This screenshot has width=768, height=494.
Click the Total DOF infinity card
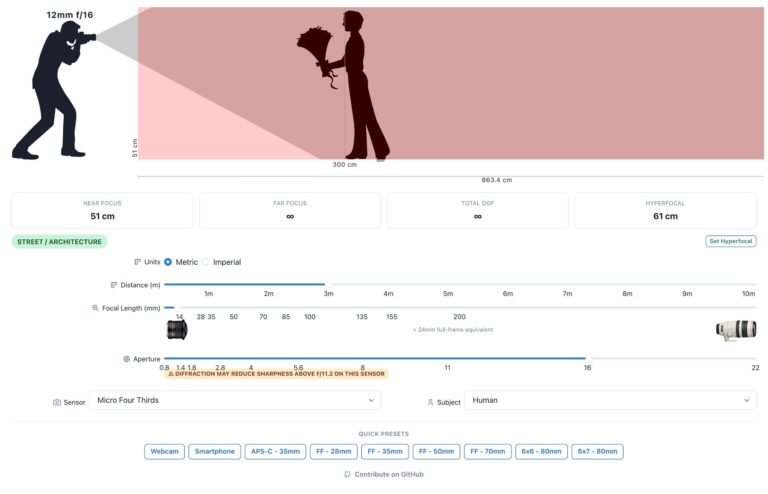click(x=478, y=211)
